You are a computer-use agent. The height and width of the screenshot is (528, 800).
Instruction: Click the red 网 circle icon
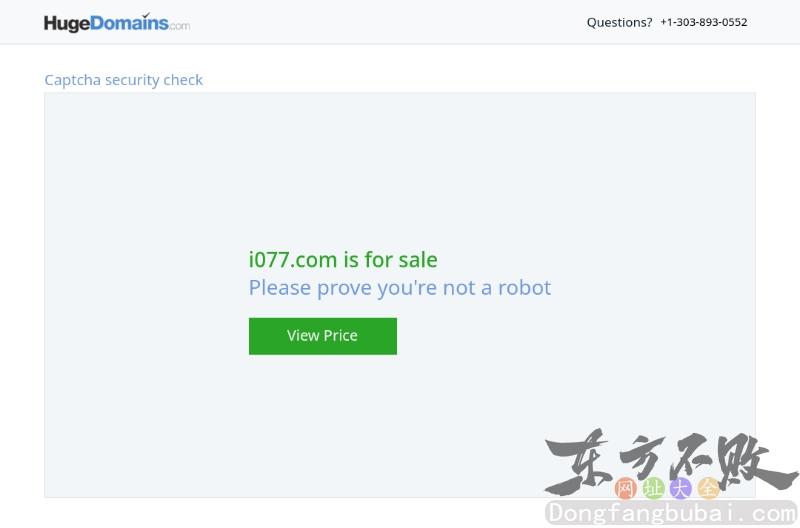(x=626, y=488)
